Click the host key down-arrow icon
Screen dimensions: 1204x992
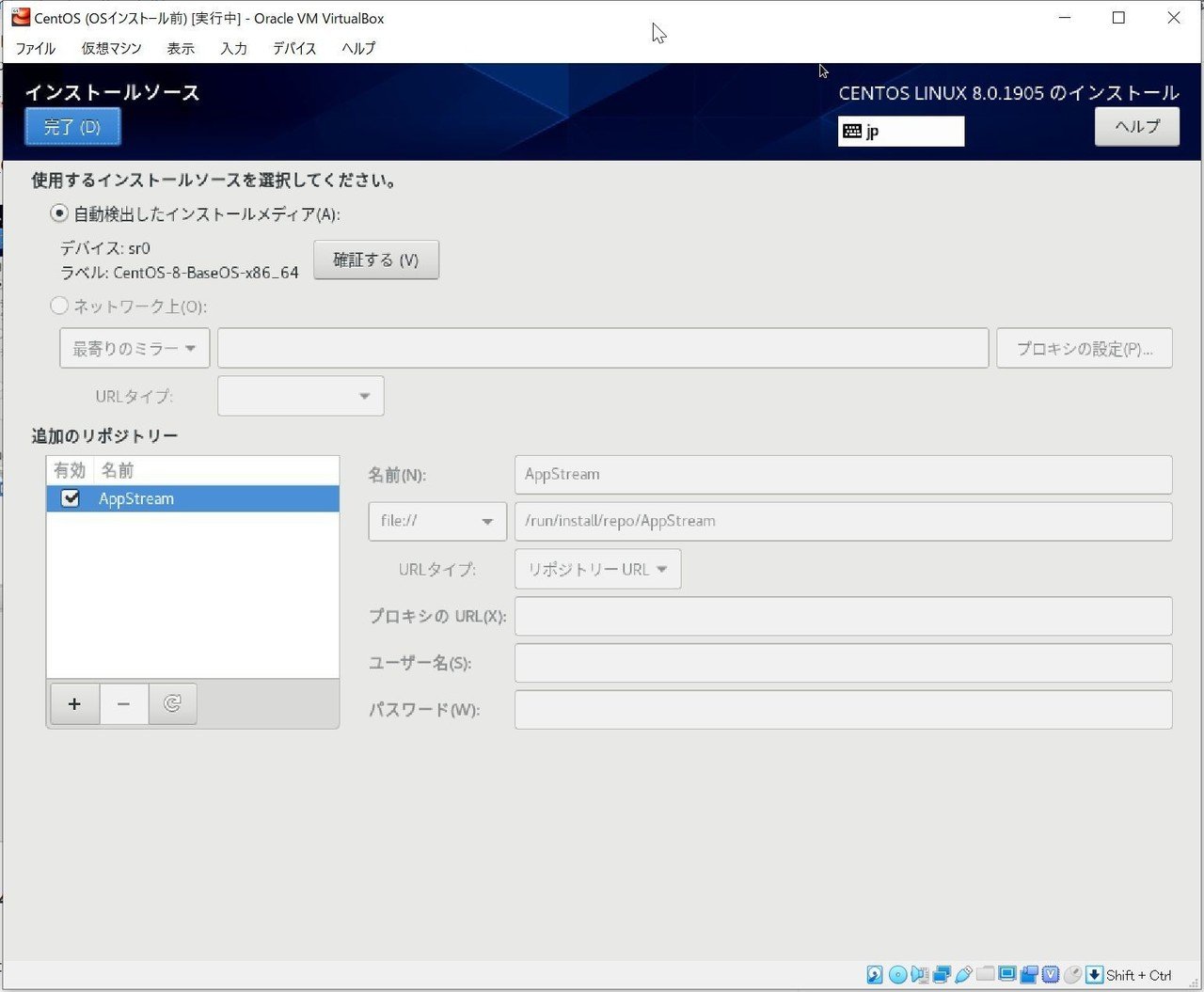pos(1094,974)
